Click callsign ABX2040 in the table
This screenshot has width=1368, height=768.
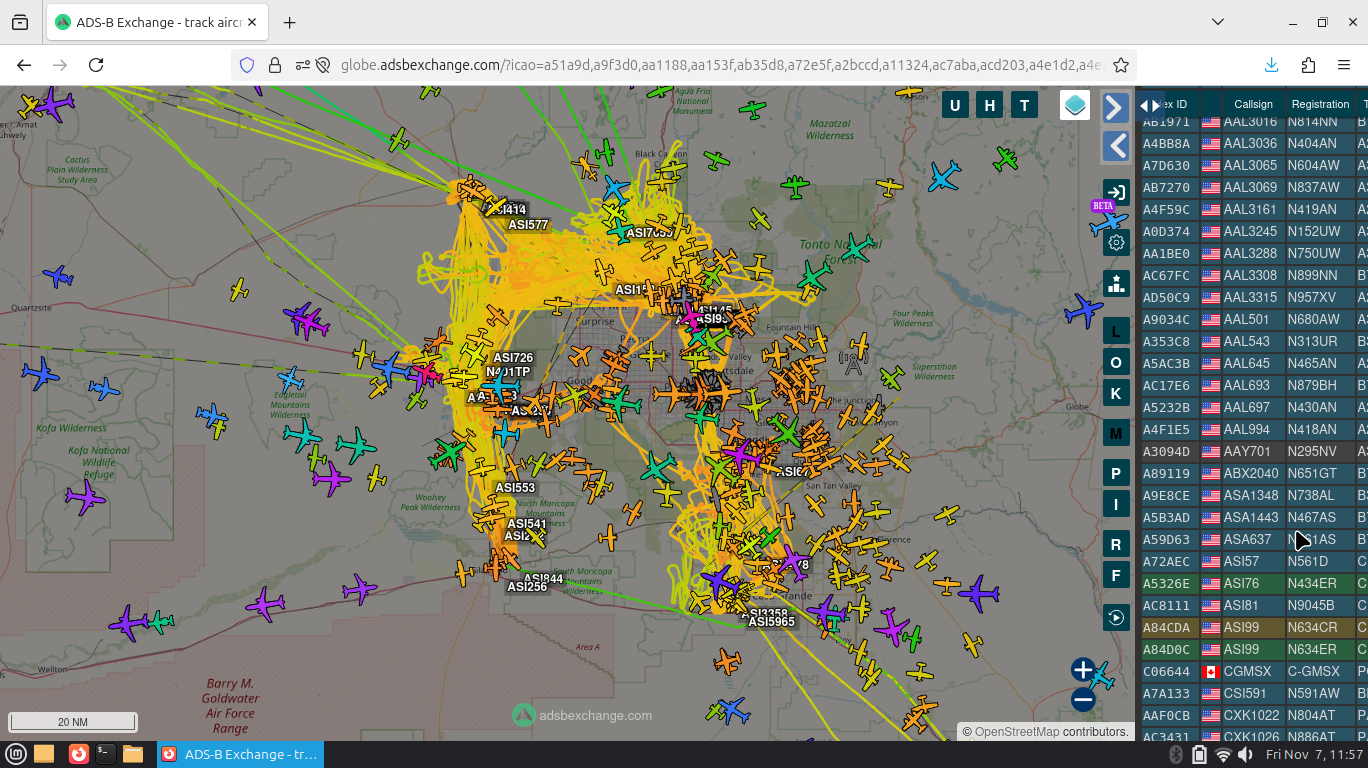pyautogui.click(x=1251, y=473)
